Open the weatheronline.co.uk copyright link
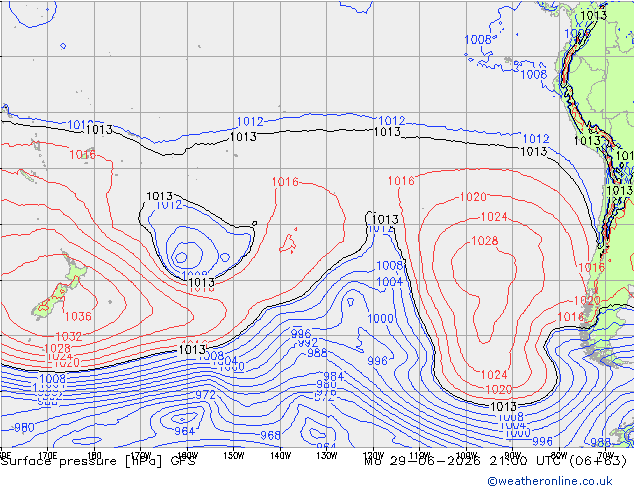Image resolution: width=634 pixels, height=490 pixels. click(550, 481)
